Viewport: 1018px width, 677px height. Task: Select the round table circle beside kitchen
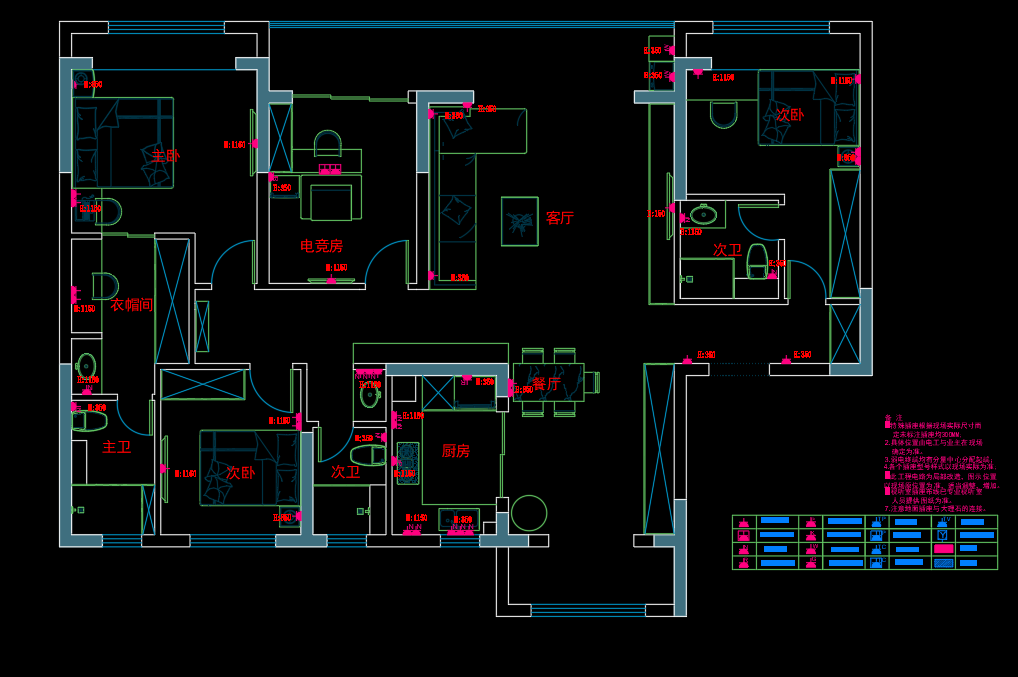click(529, 513)
